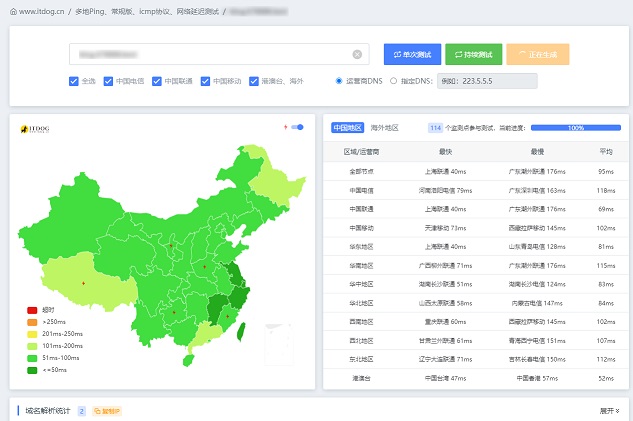This screenshot has height=421, width=633.
Task: Click the 中国台湾 47ms cell
Action: (445, 378)
